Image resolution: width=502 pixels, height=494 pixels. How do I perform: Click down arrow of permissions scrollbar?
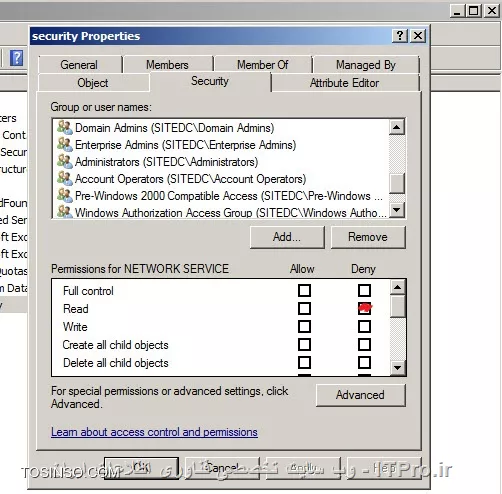(397, 368)
